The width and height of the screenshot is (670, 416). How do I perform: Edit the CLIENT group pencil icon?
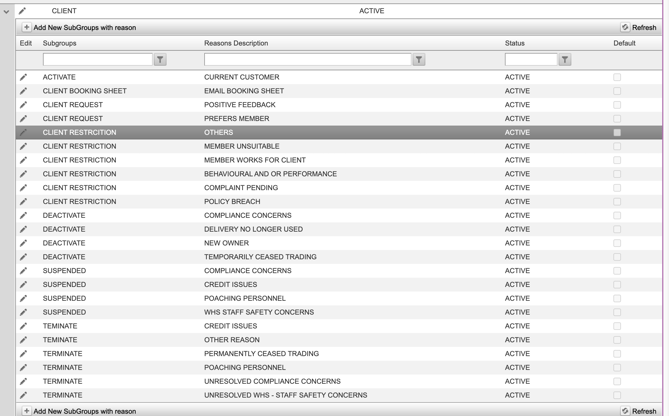coord(22,11)
